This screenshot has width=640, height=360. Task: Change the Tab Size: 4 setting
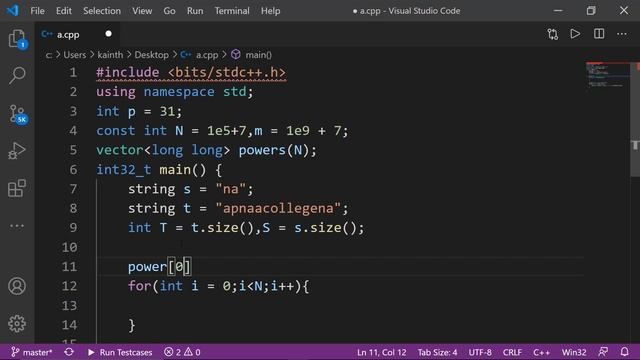pos(437,352)
